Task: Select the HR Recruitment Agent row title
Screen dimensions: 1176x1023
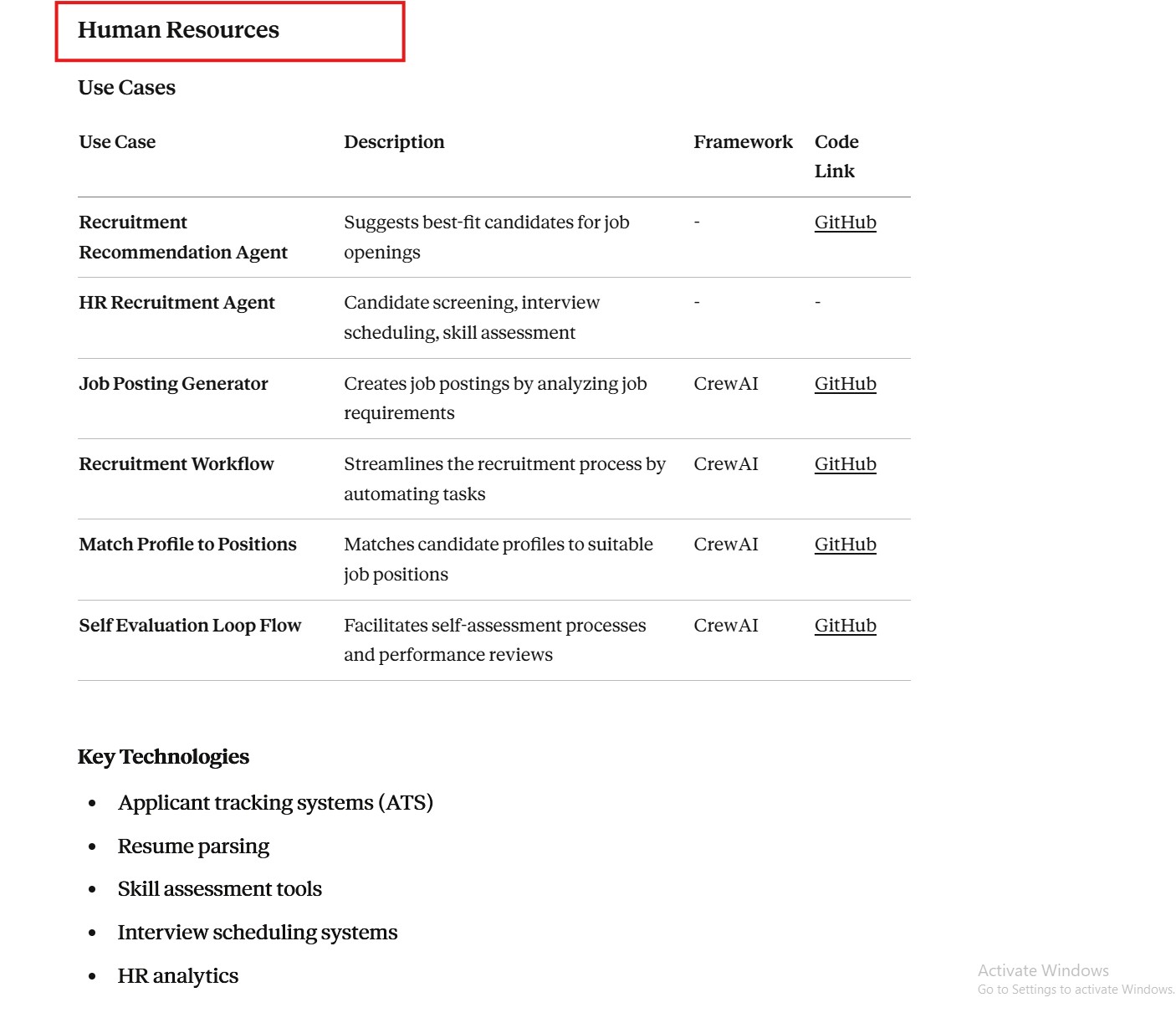Action: [x=176, y=303]
